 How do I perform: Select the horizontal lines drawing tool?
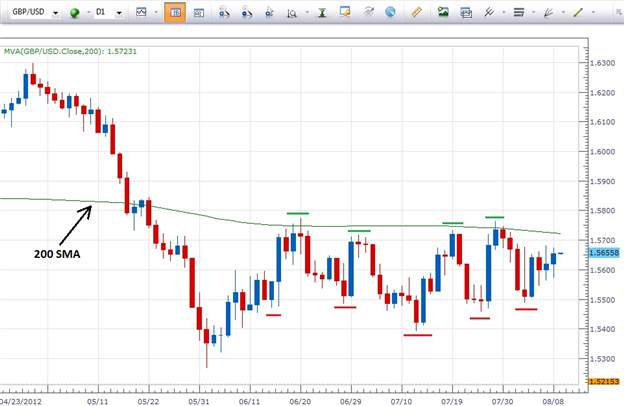(x=519, y=12)
